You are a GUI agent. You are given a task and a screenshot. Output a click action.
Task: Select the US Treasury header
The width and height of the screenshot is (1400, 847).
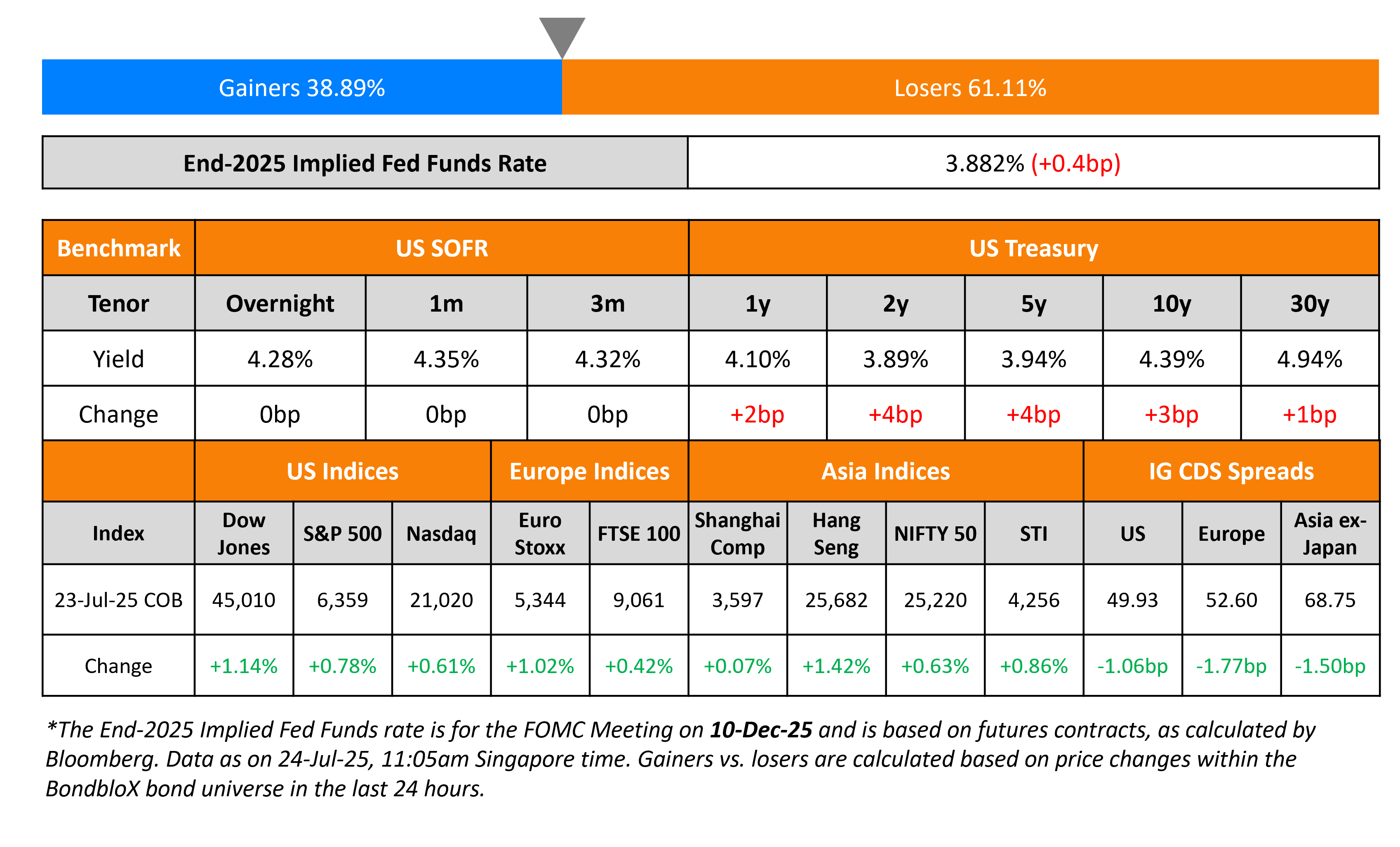tap(1033, 248)
